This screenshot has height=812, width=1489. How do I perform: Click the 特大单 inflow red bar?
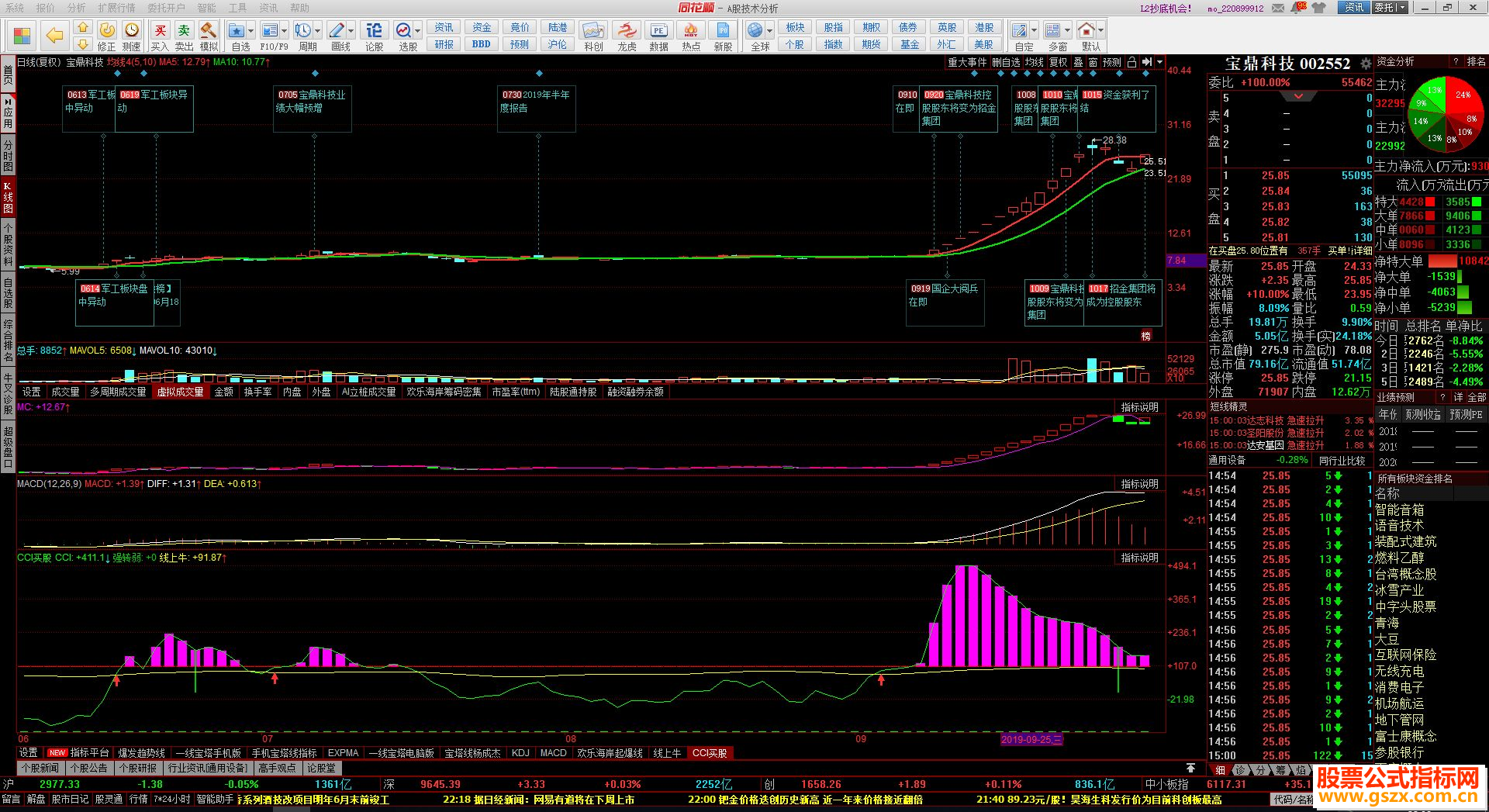(x=1430, y=202)
